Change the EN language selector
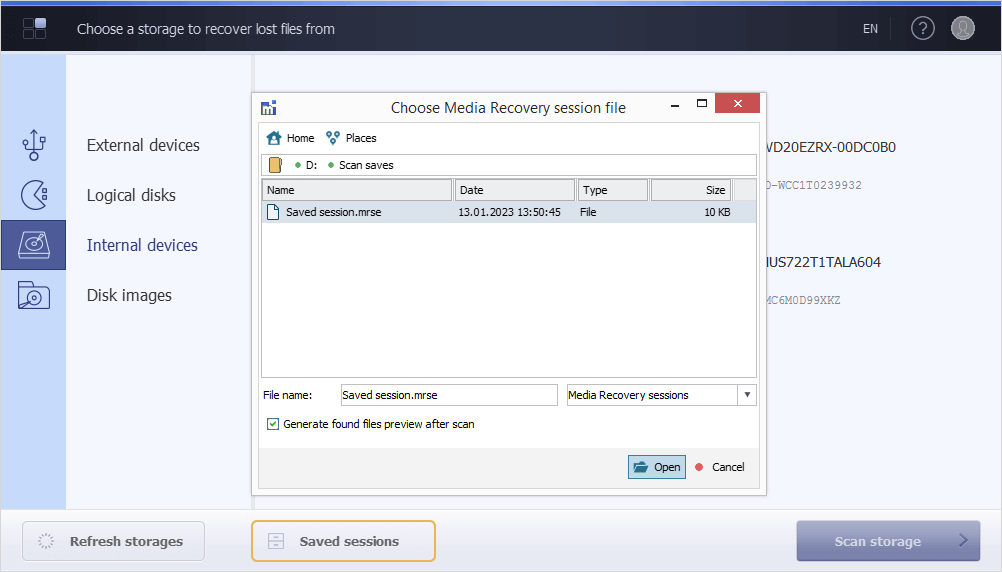This screenshot has height=572, width=1002. [870, 29]
